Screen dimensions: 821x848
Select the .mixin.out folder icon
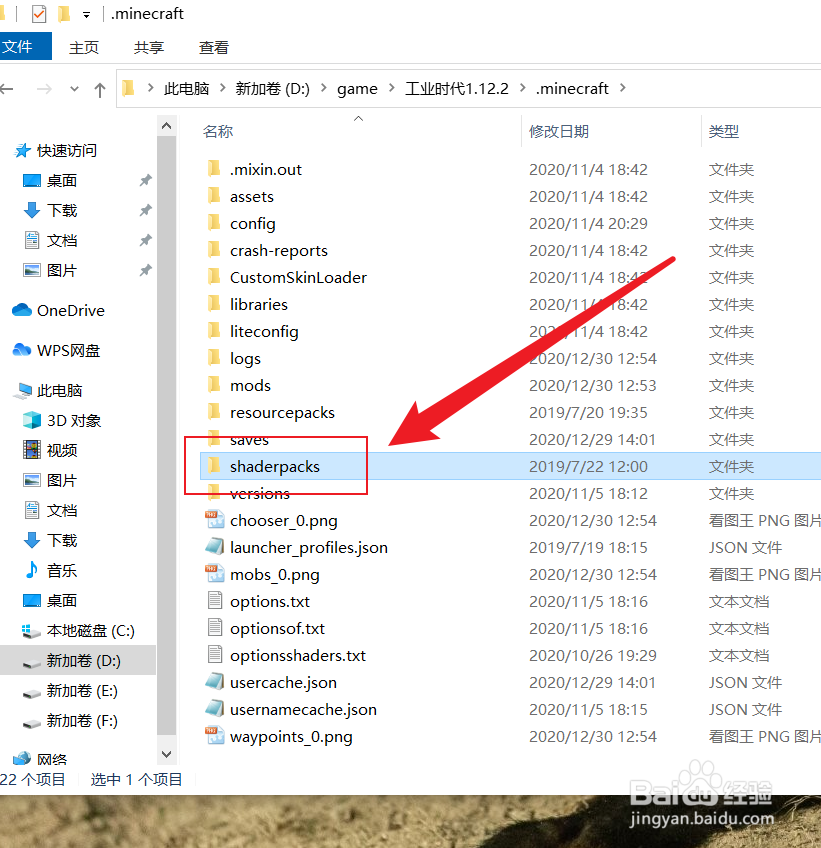[x=214, y=168]
